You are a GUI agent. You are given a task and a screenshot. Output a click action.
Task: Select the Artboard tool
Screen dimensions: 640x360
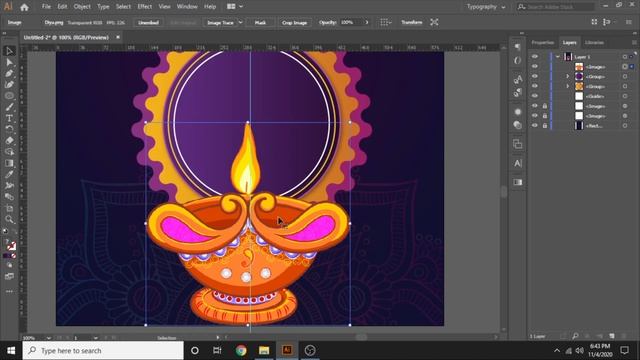tap(9, 208)
